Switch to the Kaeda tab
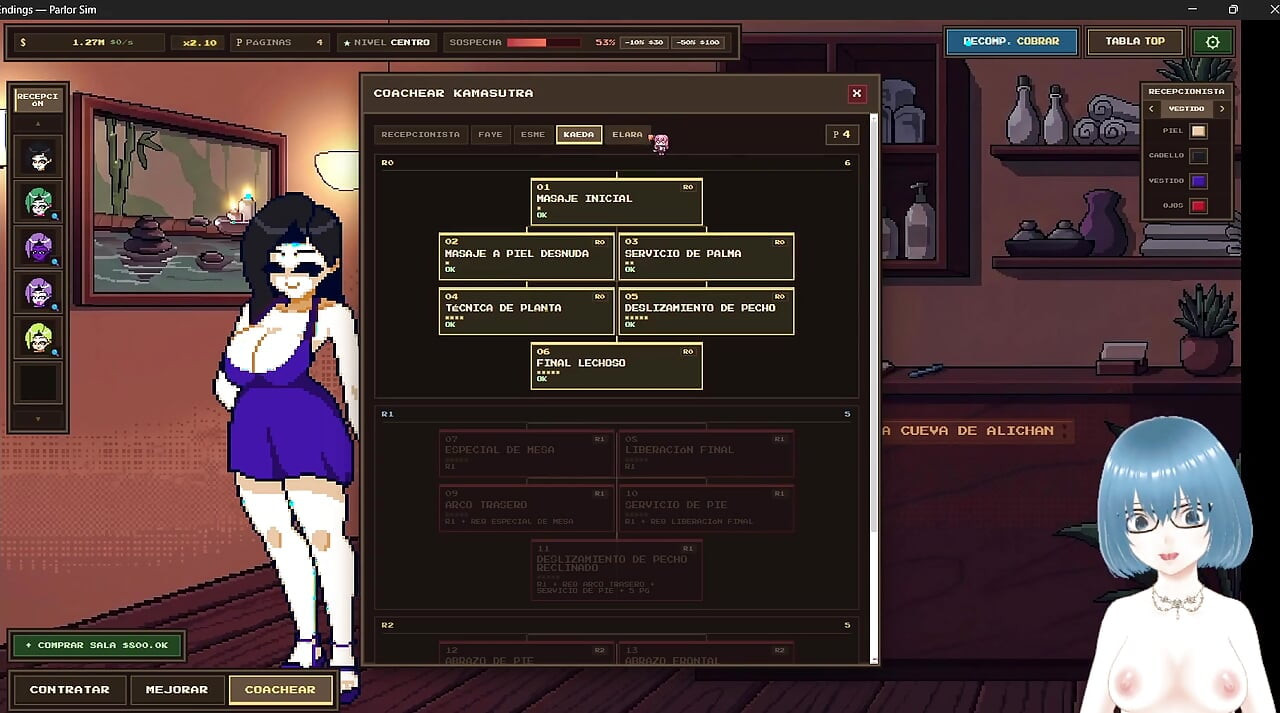This screenshot has width=1280, height=713. pyautogui.click(x=579, y=134)
